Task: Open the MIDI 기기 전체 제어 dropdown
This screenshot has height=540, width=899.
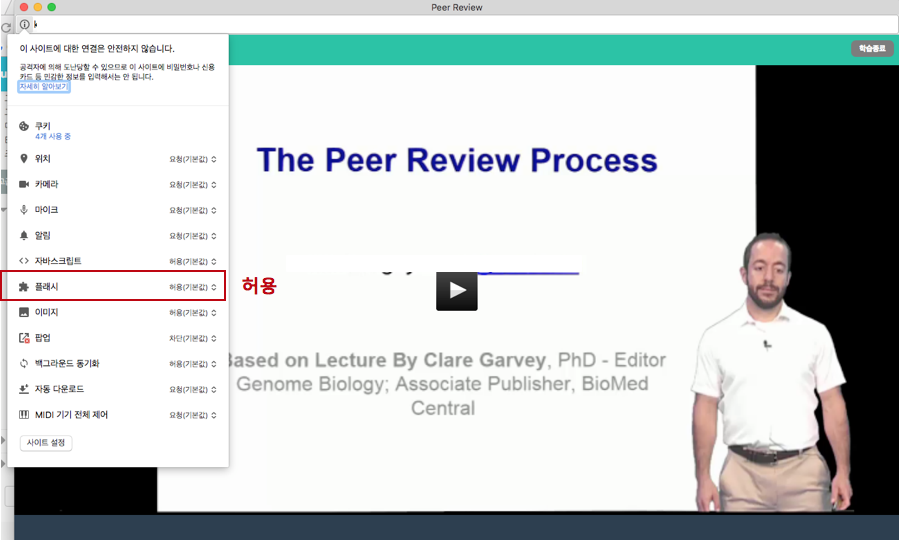Action: [x=193, y=415]
